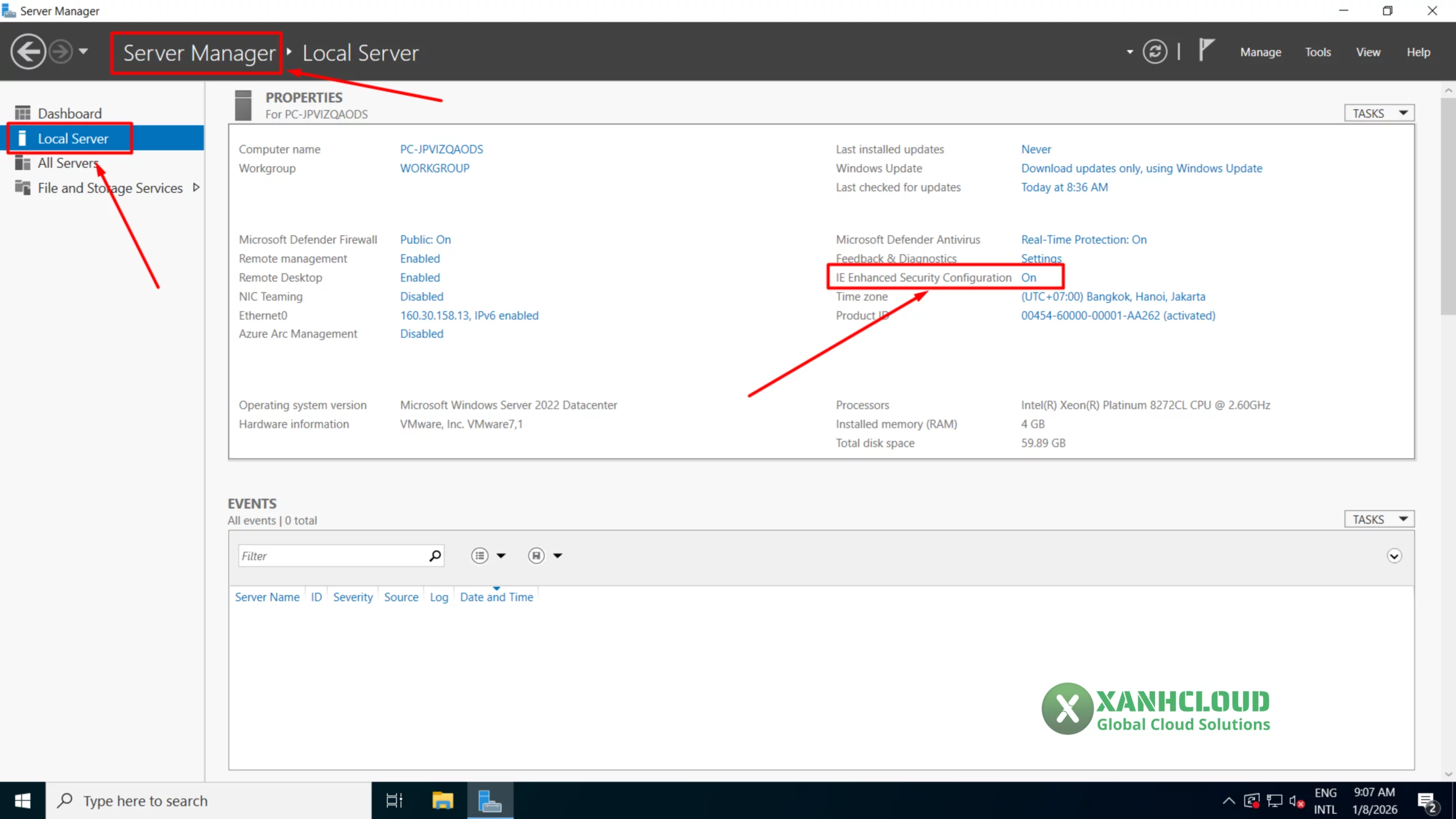Image resolution: width=1456 pixels, height=819 pixels.
Task: Open the Manage menu
Action: [1260, 51]
